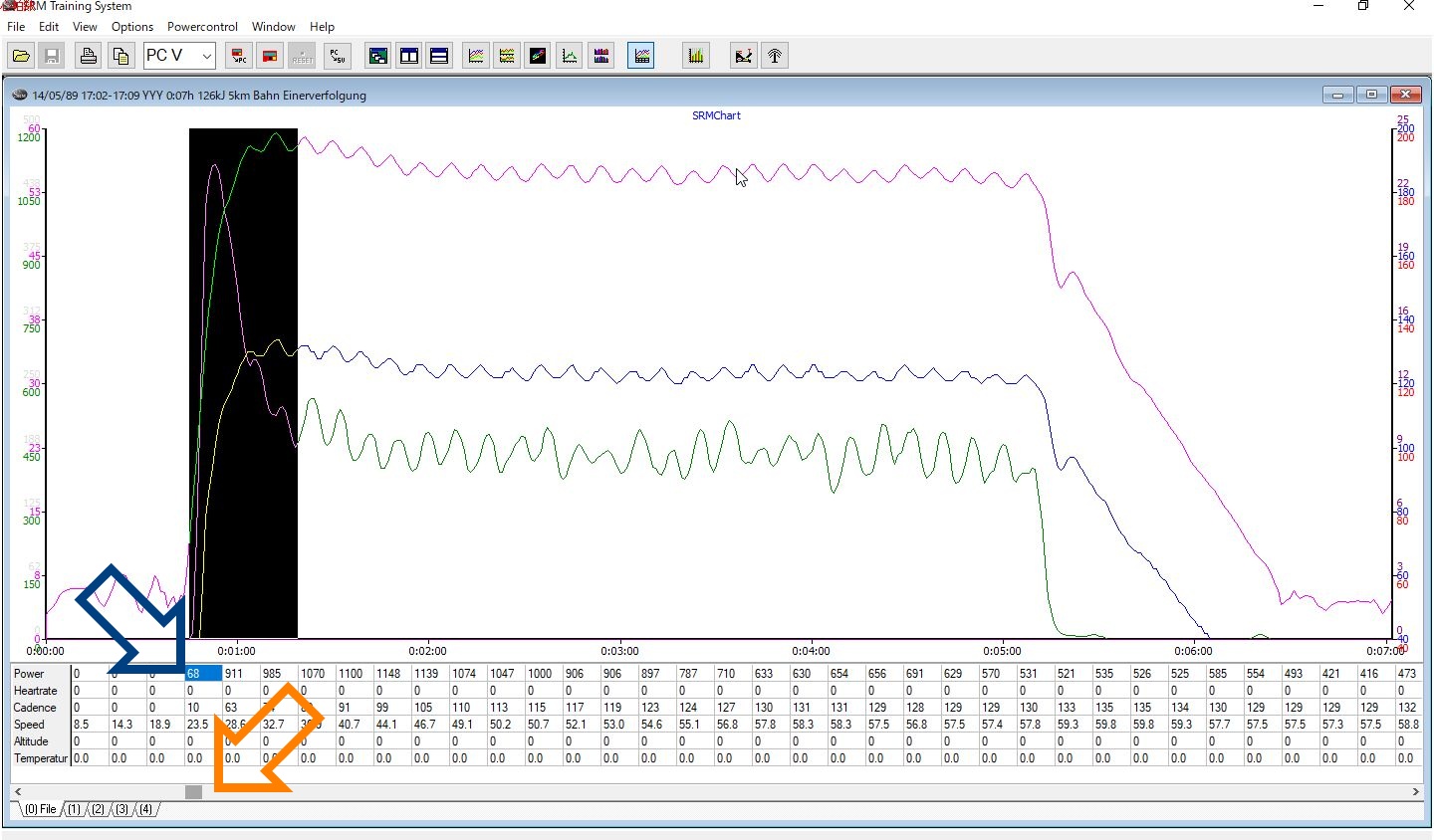
Task: Click the Altitude row label
Action: [41, 741]
